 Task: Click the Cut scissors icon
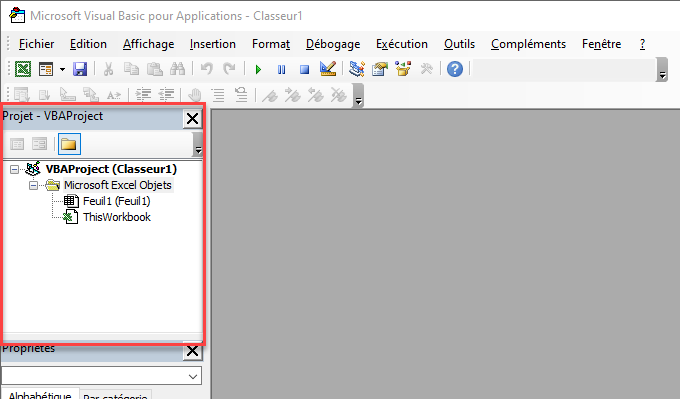coord(108,69)
